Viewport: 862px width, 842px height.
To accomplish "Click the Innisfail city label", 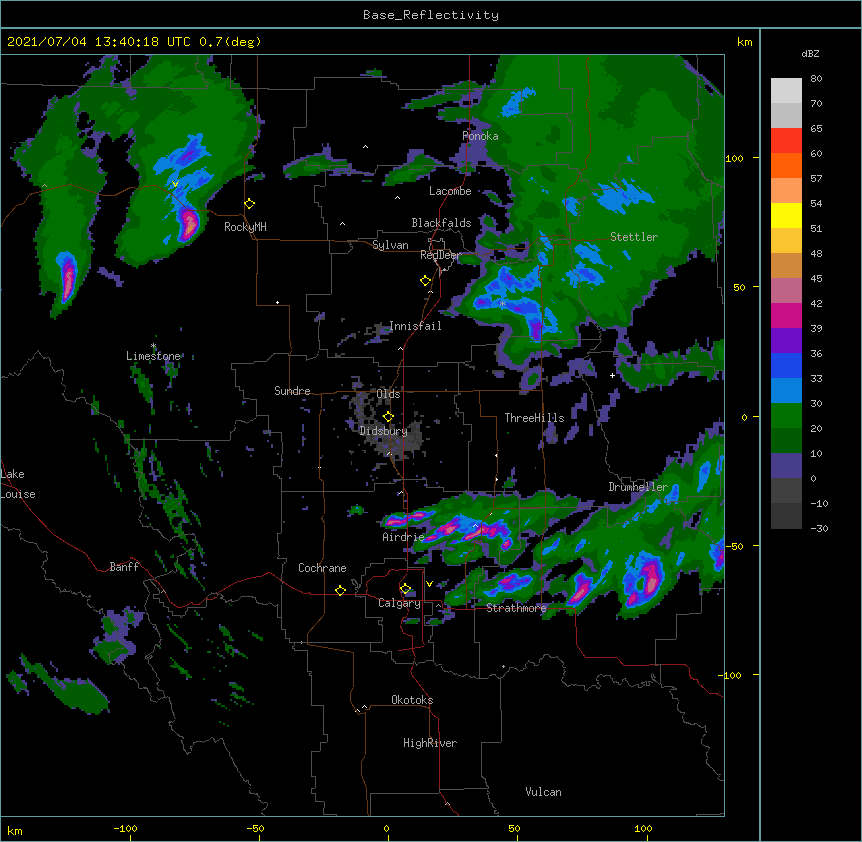I will point(415,326).
